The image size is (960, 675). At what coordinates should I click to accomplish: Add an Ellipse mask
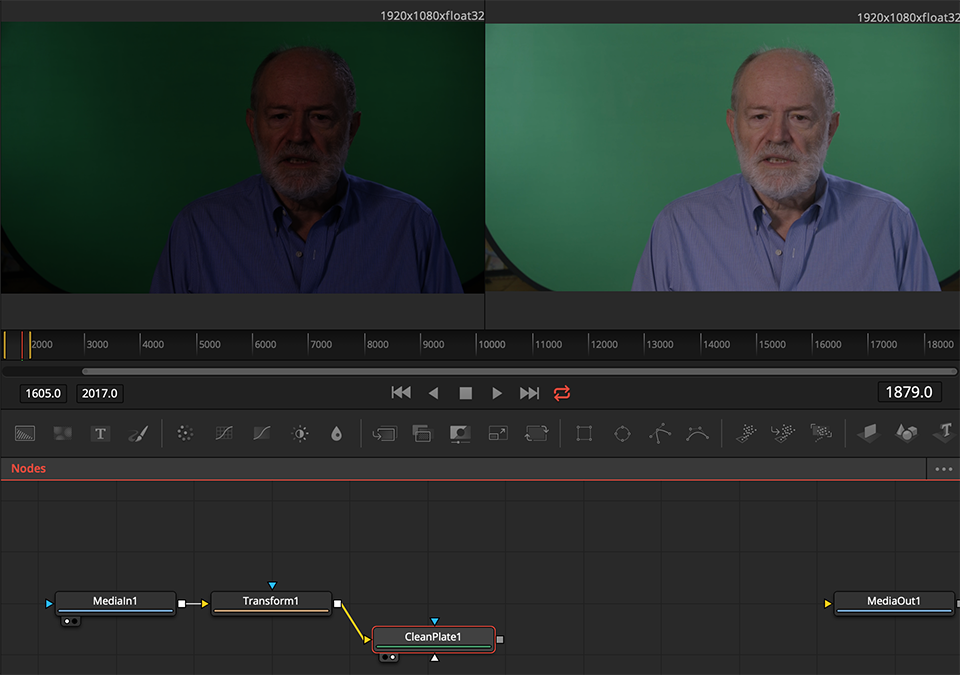[x=622, y=434]
